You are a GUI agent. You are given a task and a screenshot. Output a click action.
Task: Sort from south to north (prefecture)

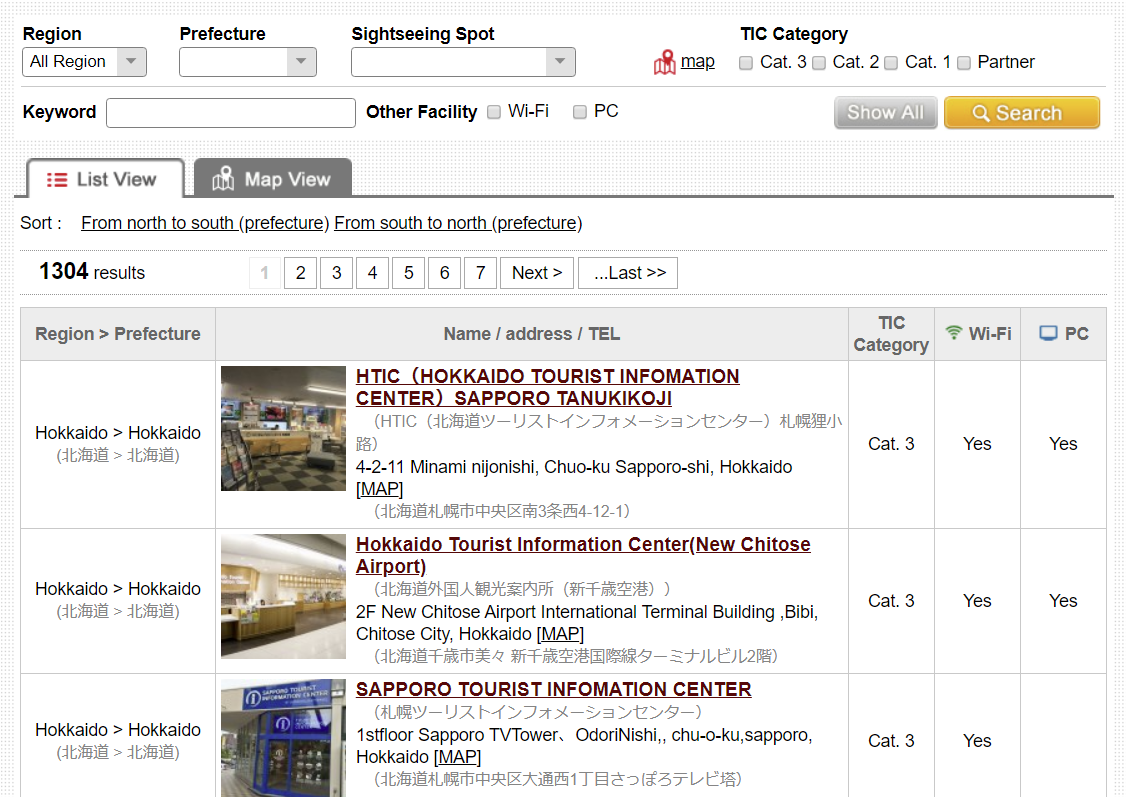458,223
